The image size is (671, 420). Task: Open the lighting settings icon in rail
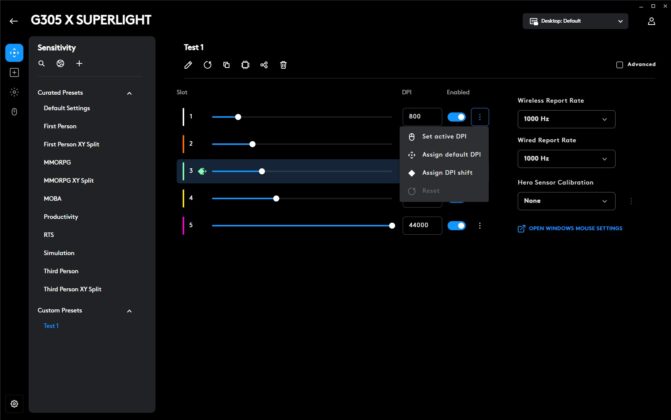click(x=14, y=92)
